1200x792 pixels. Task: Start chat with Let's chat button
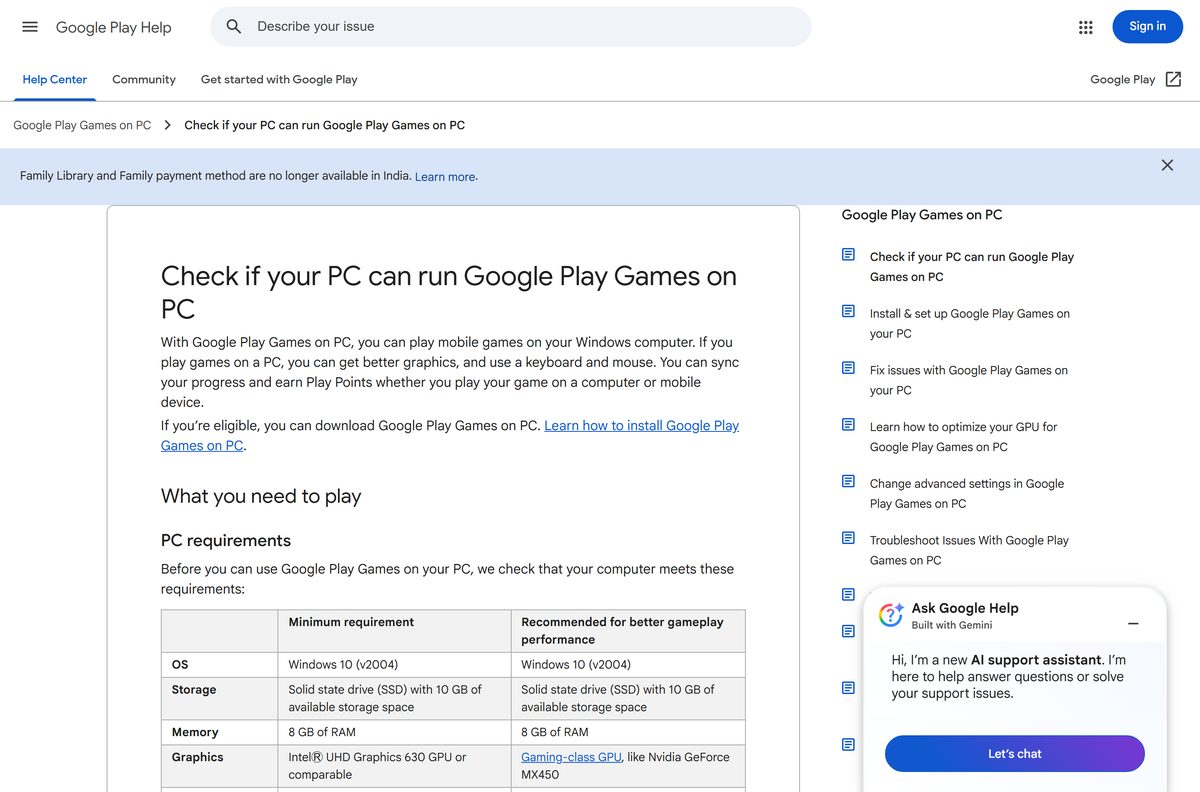(1014, 754)
